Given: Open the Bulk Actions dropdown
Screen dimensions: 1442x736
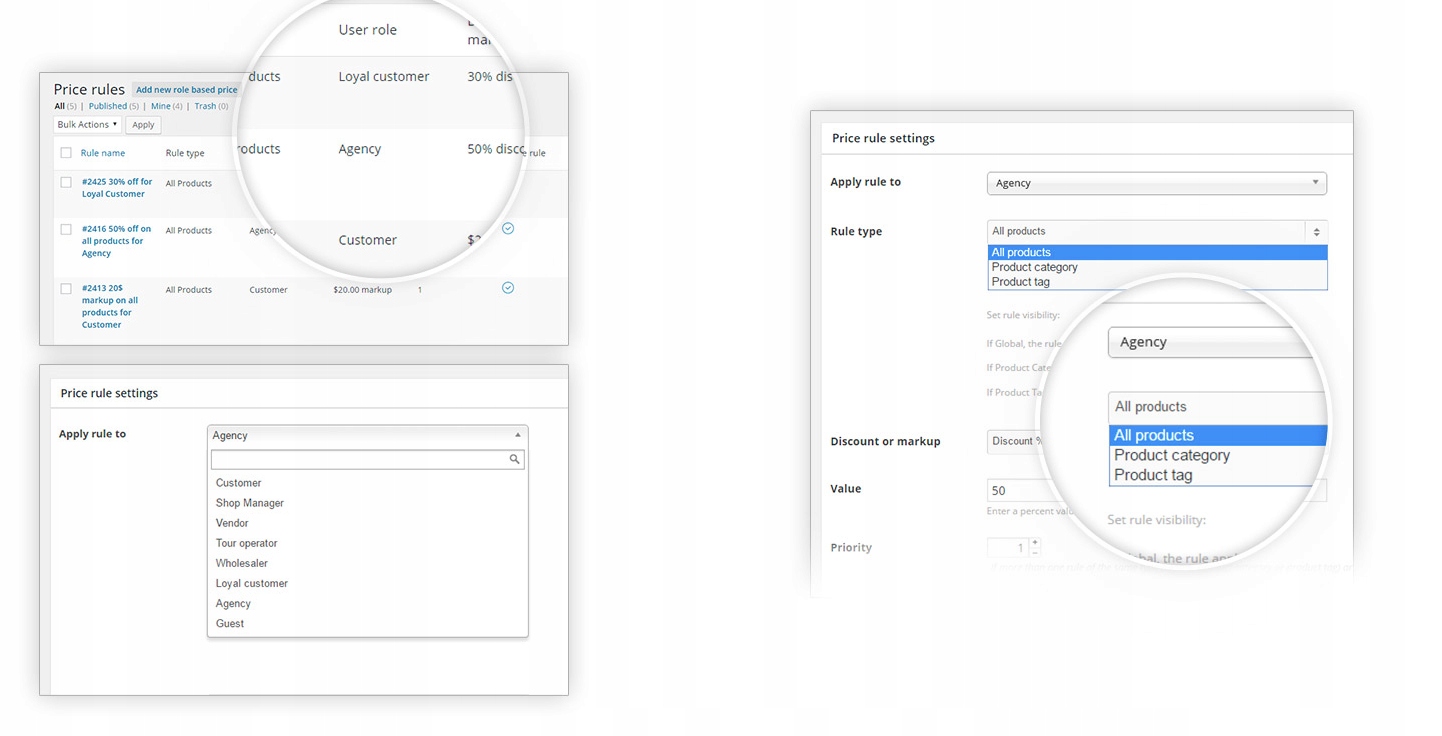Looking at the screenshot, I should [87, 125].
